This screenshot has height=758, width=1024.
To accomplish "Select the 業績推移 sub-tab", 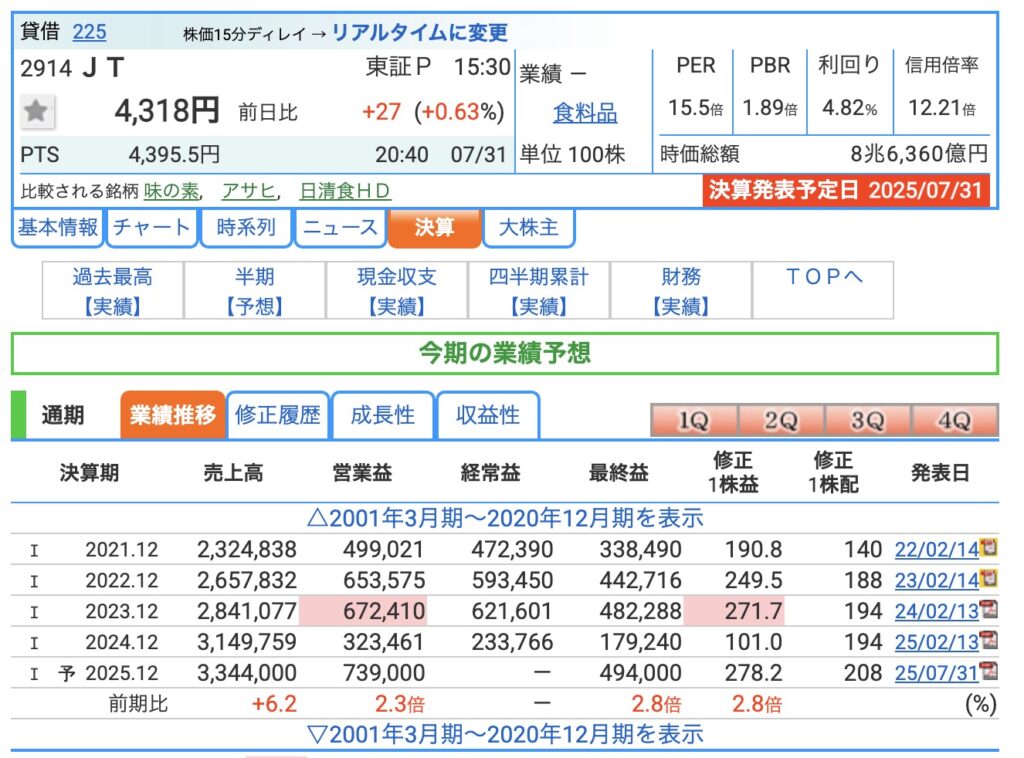I will (172, 415).
